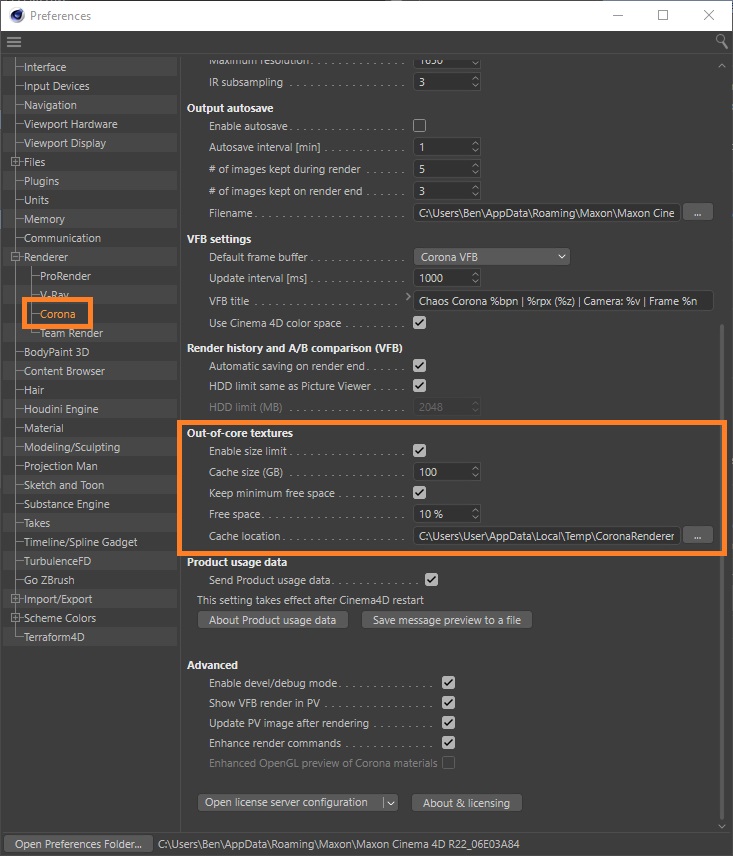Image resolution: width=733 pixels, height=856 pixels.
Task: Disable Send Product usage data
Action: (x=432, y=580)
